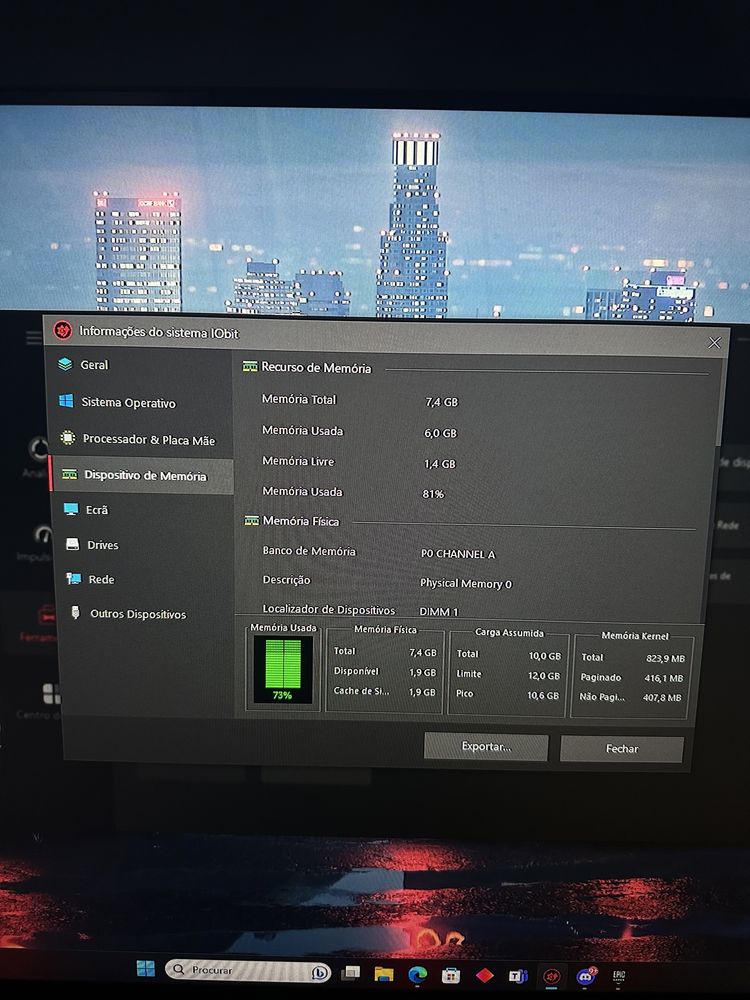Click the Ecrã monitor icon
750x1000 pixels.
coord(71,509)
